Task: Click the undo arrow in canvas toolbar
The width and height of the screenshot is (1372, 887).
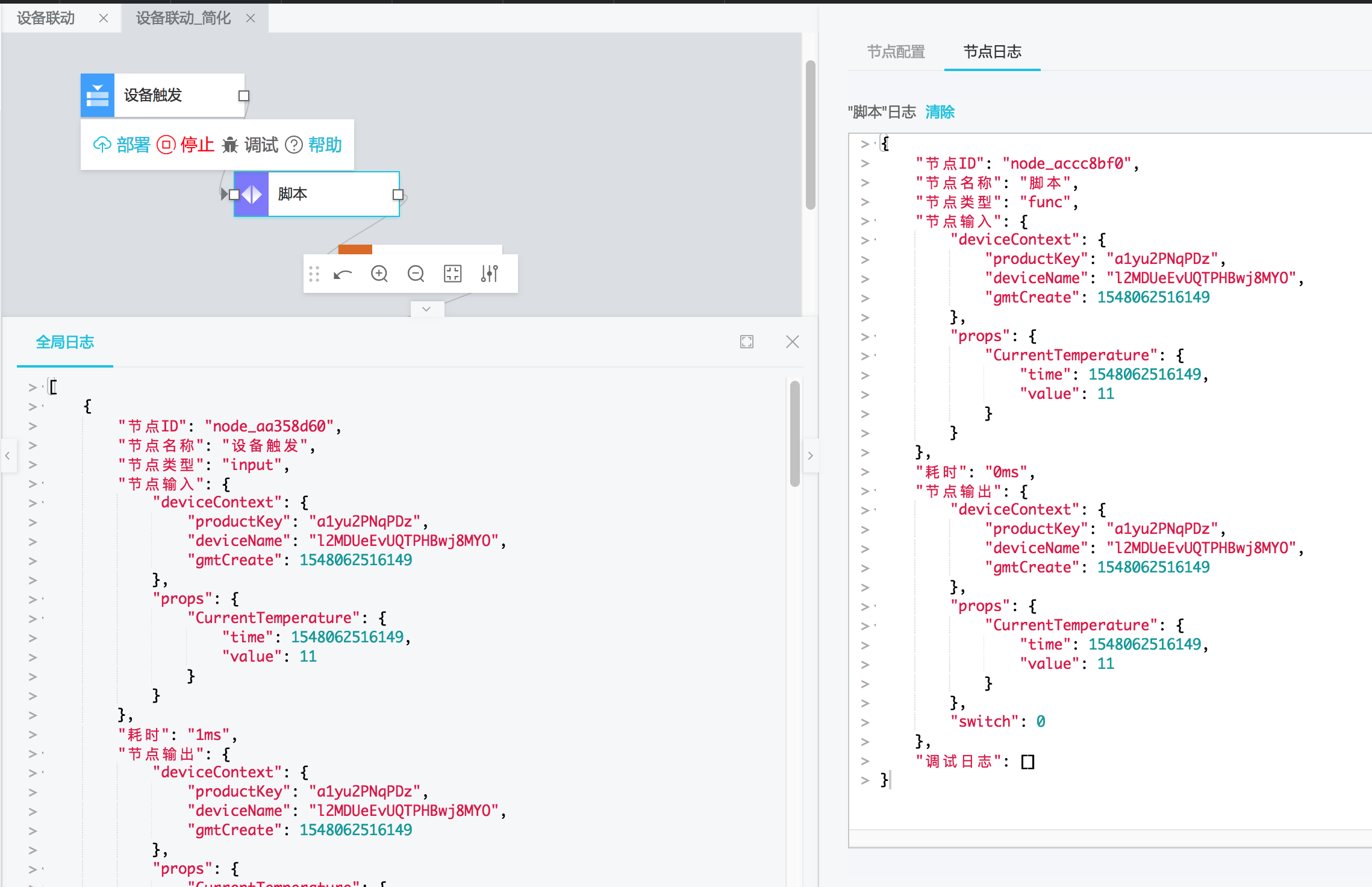Action: [343, 274]
